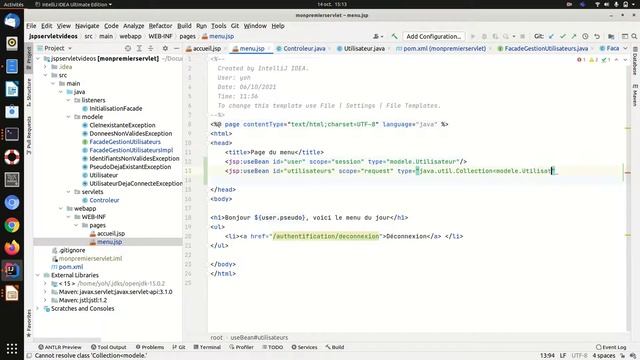Click the useBean#utilisateurs breadcrumb
Viewport: 640px width, 360px height.
(259, 338)
